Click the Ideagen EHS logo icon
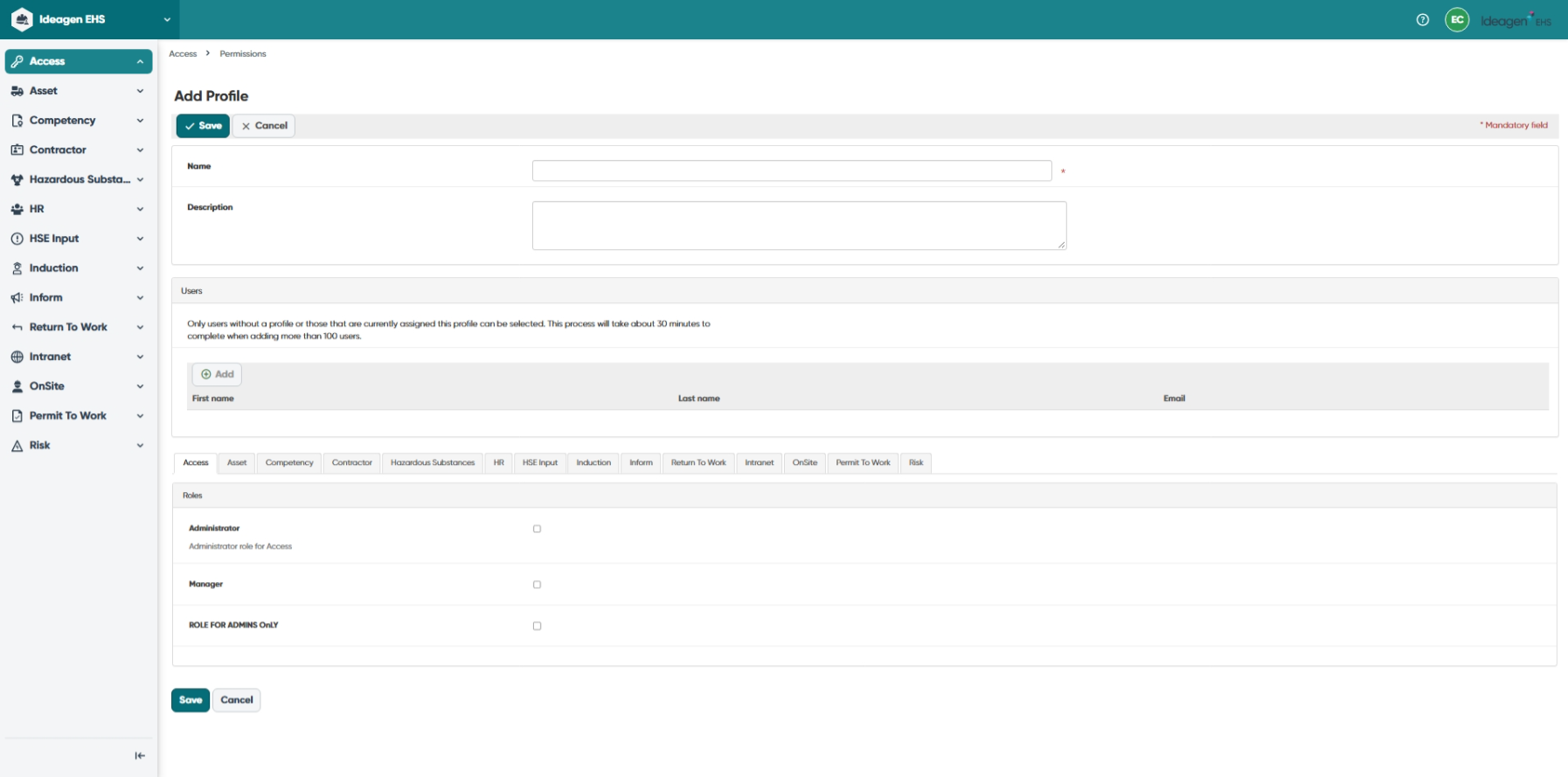The image size is (1568, 777). point(22,19)
